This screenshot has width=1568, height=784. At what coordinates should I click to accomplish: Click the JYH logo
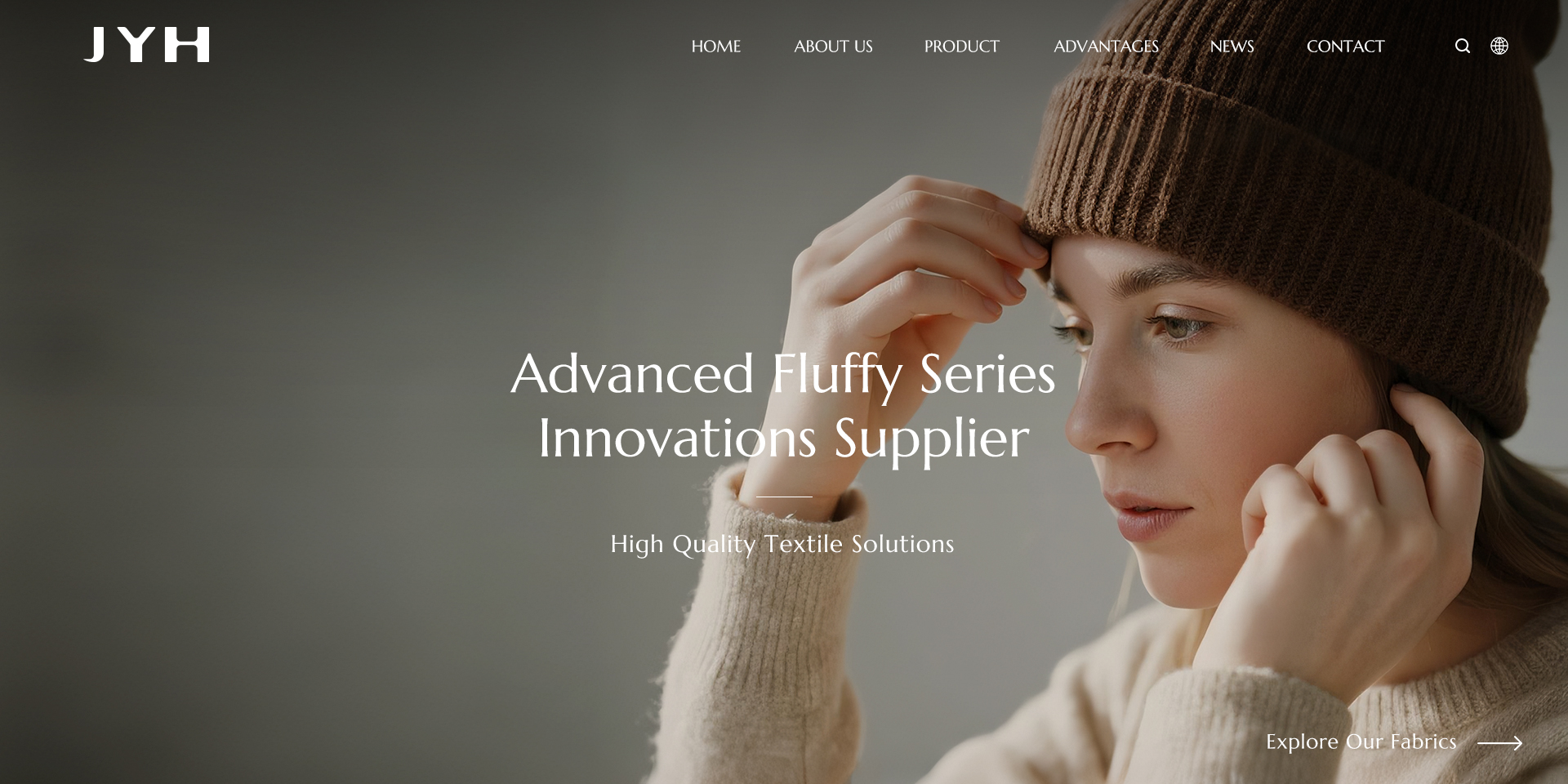[x=146, y=45]
